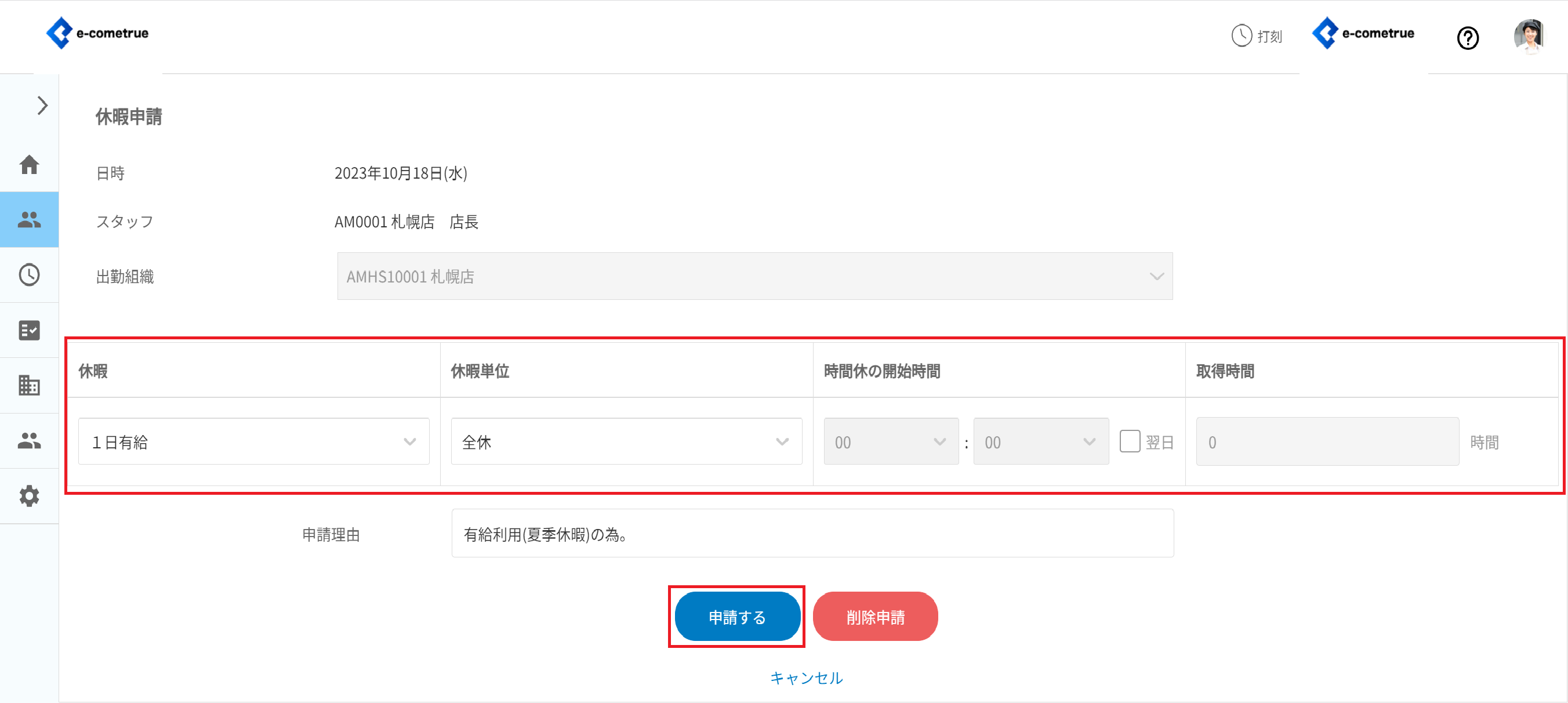Open the 休暇単位 dropdown showing 全休
The width and height of the screenshot is (1568, 703).
(626, 442)
